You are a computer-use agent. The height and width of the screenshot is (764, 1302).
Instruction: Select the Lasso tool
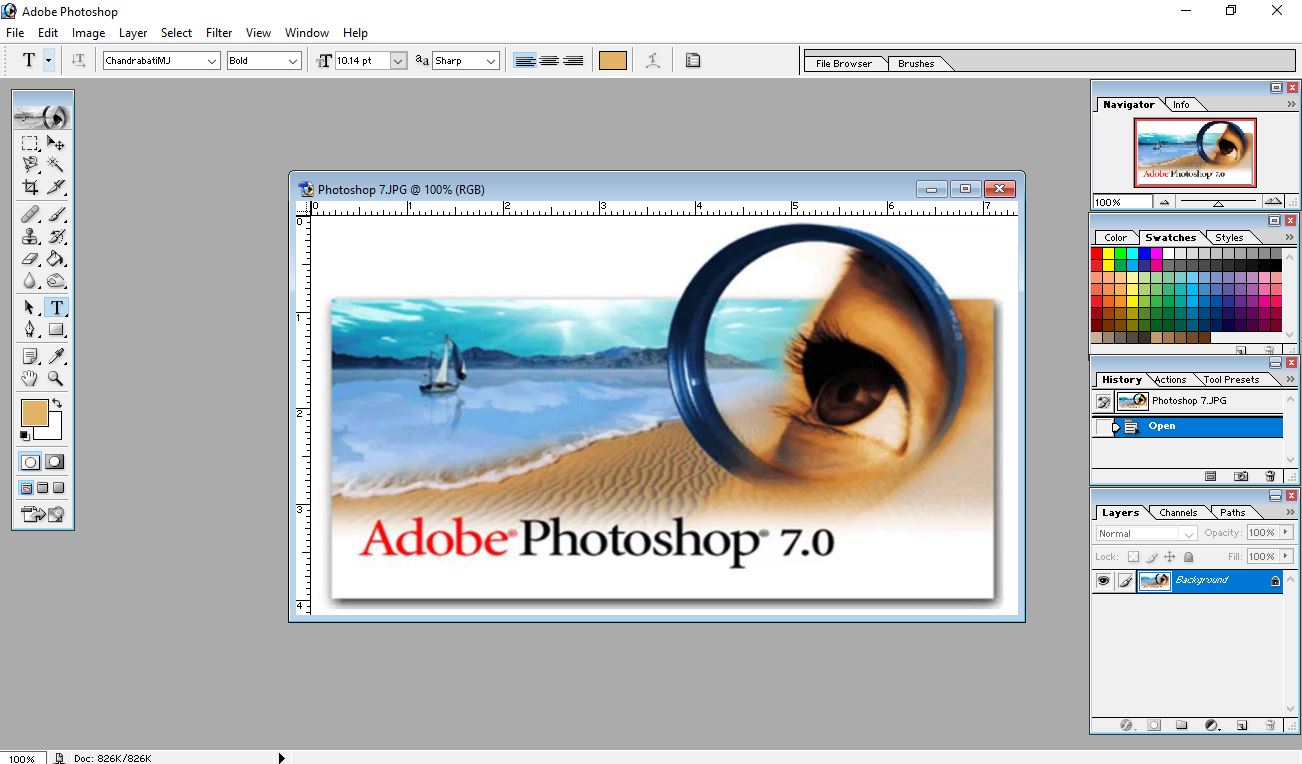coord(30,165)
